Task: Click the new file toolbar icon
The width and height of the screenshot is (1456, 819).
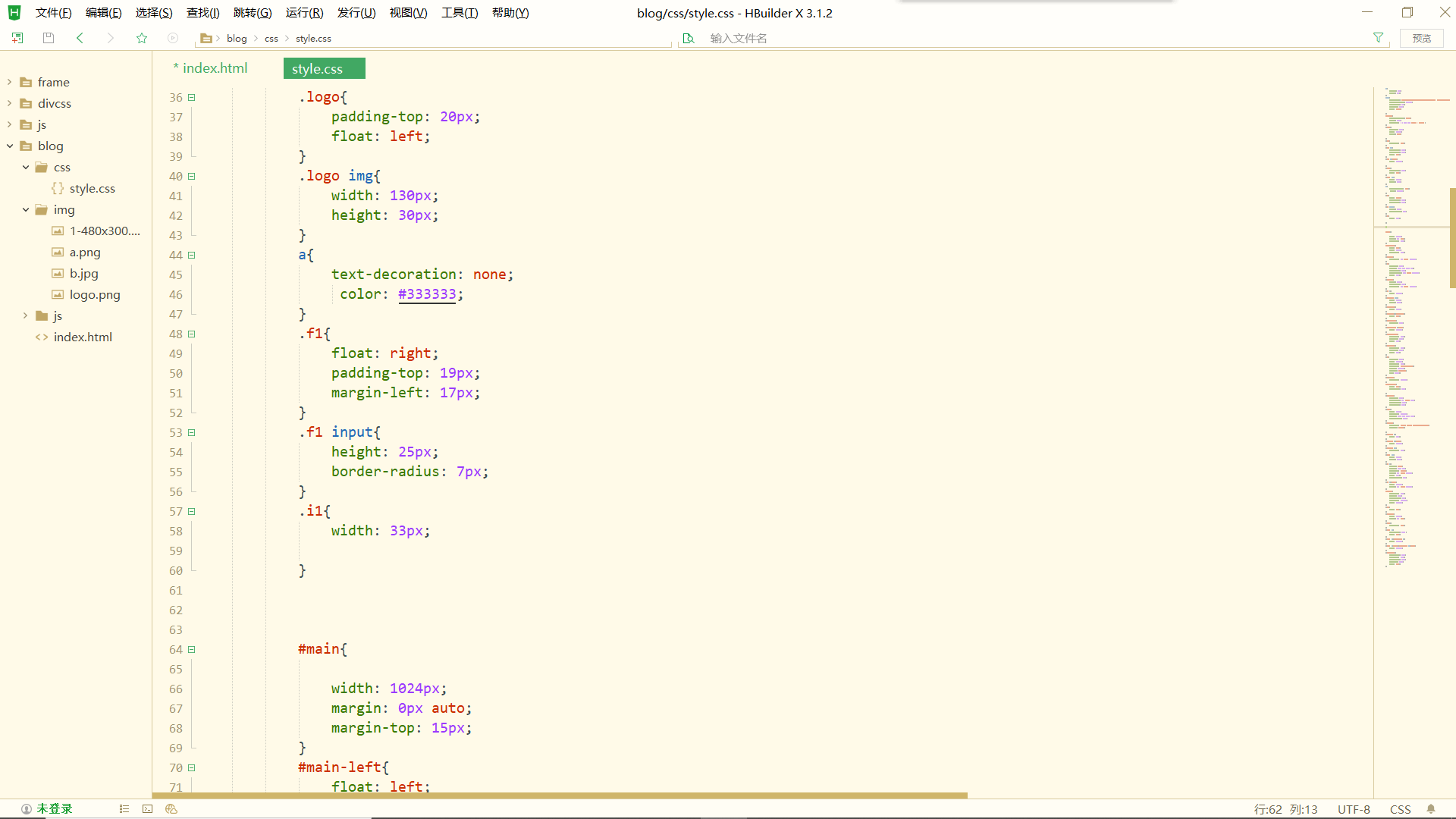Action: click(x=17, y=38)
